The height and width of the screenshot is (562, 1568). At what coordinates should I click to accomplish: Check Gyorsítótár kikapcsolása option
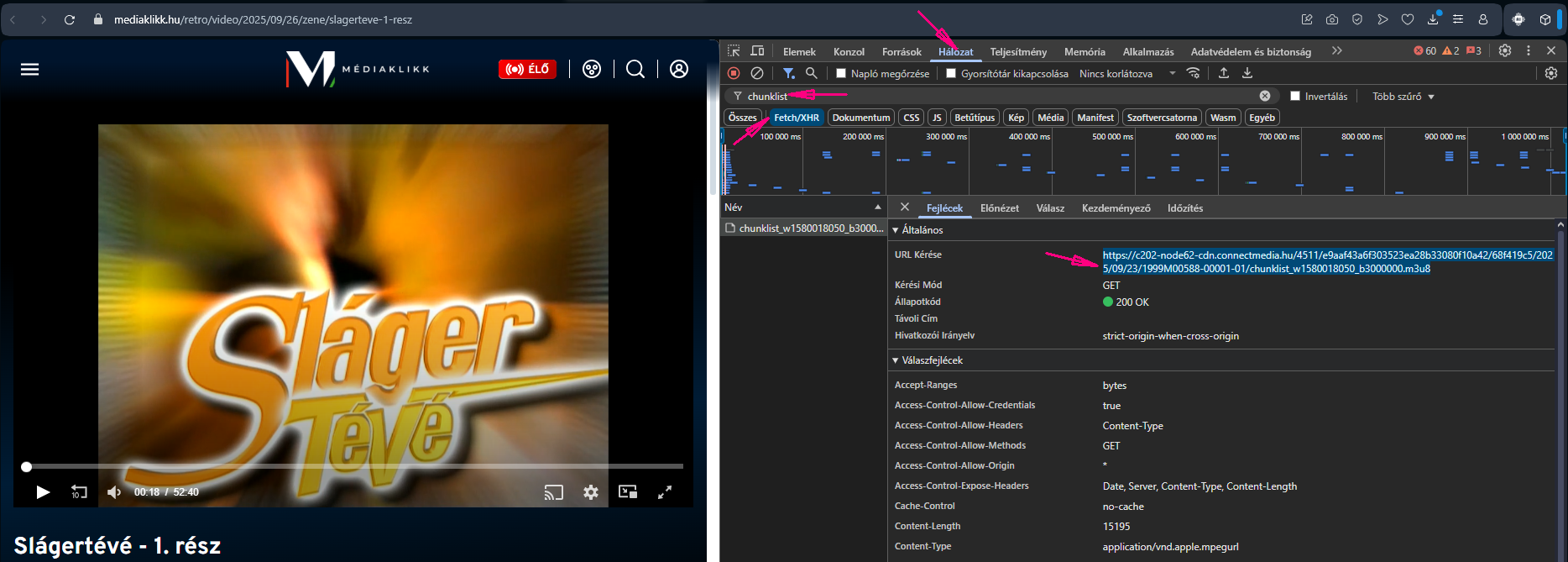(951, 74)
